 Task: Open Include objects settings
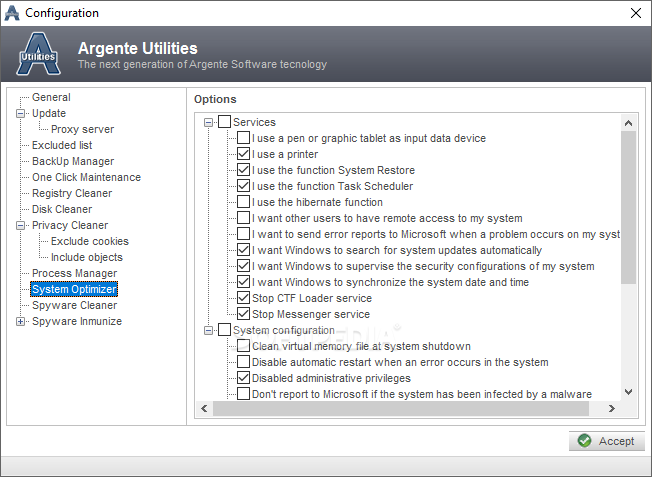[86, 257]
